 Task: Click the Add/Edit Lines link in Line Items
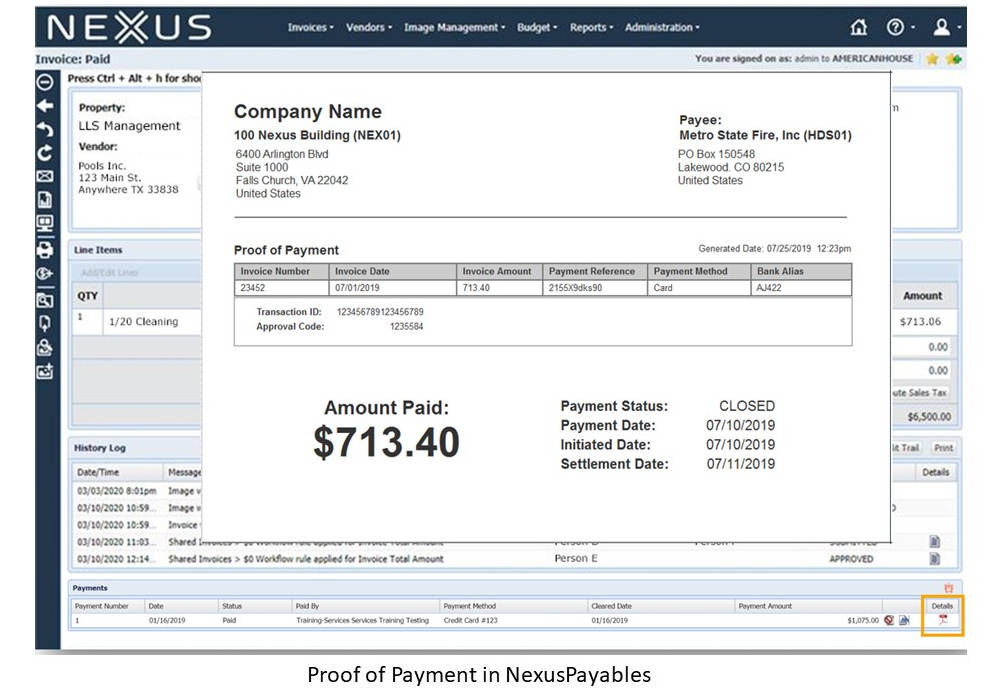[109, 271]
